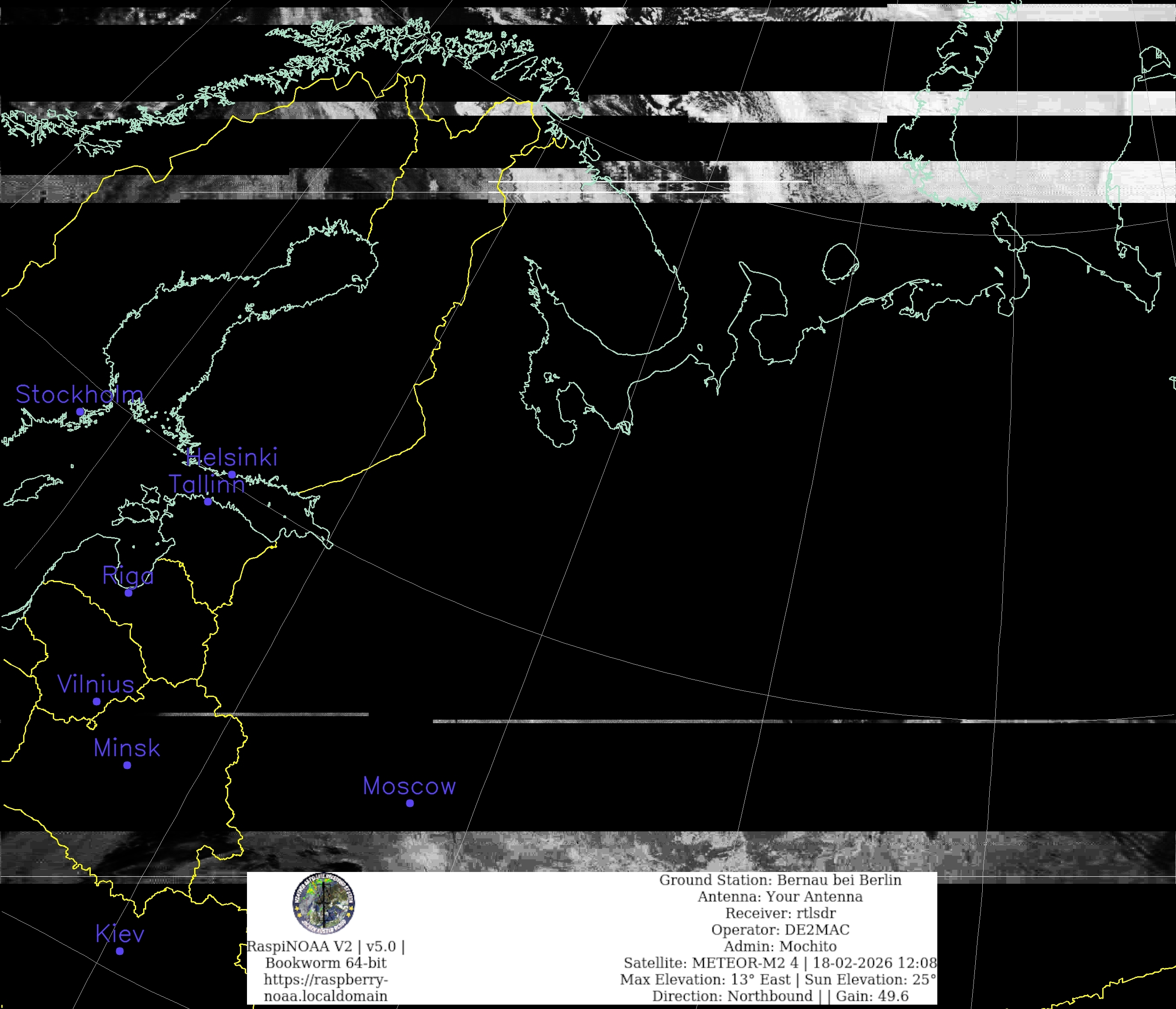This screenshot has height=1009, width=1176.
Task: Click the Kiev city marker dot
Action: [120, 951]
